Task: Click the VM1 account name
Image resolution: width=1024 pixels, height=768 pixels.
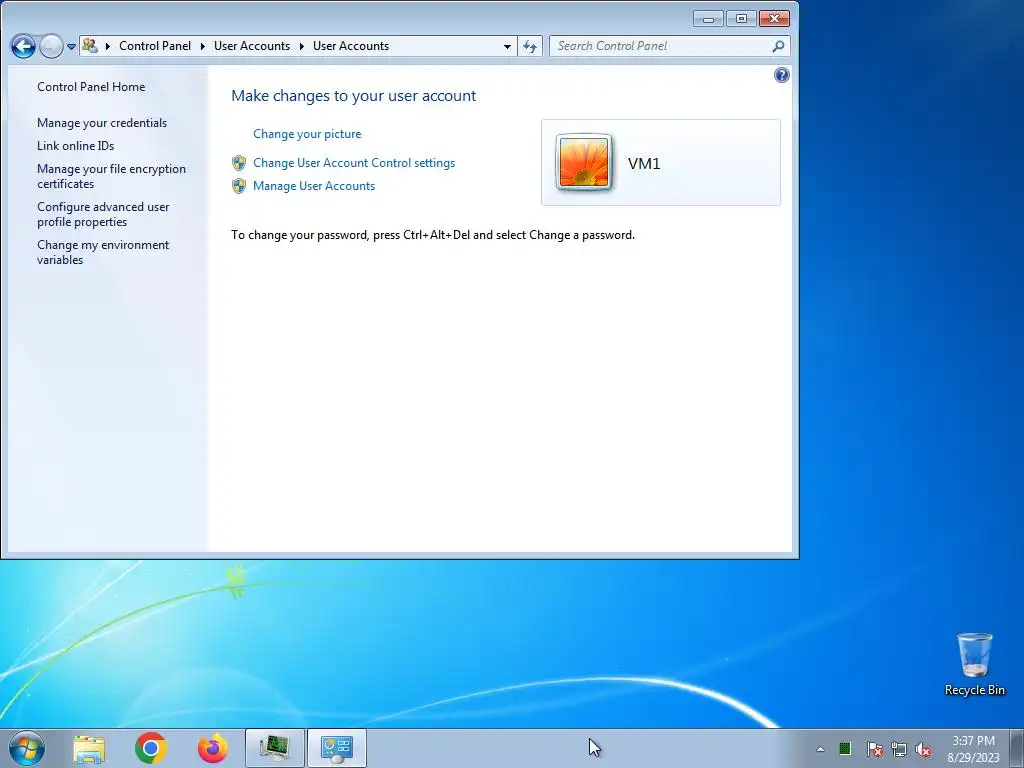Action: coord(644,163)
